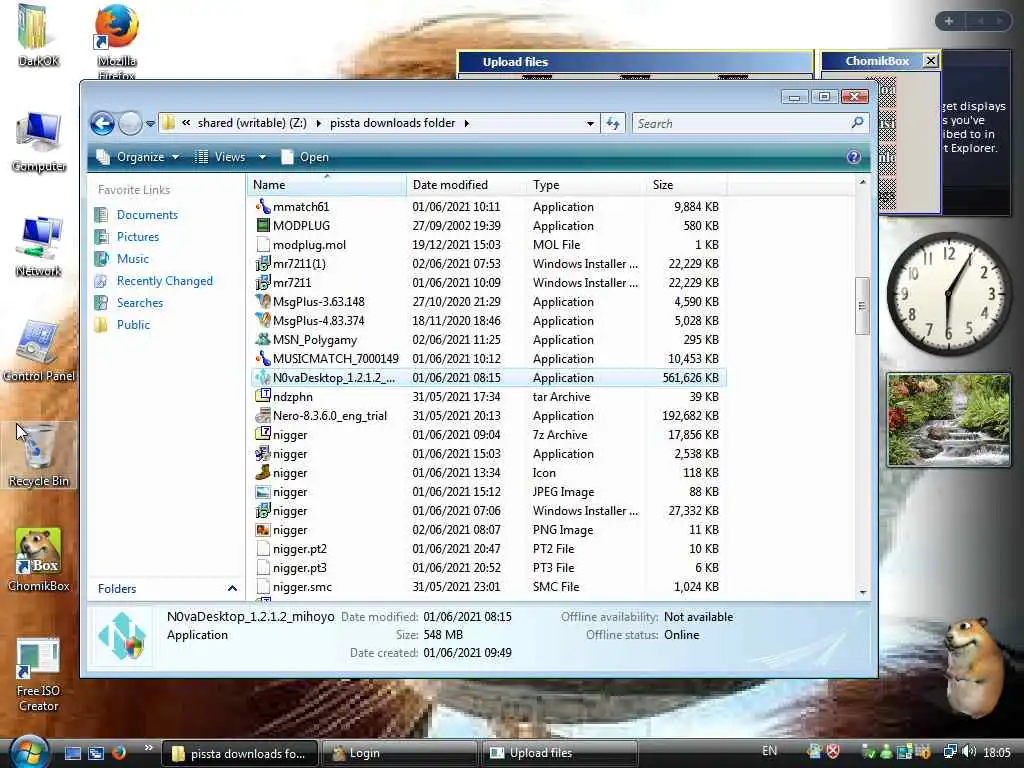Screen dimensions: 1024x768
Task: Open Pictures in Favorite Links
Action: tap(138, 237)
